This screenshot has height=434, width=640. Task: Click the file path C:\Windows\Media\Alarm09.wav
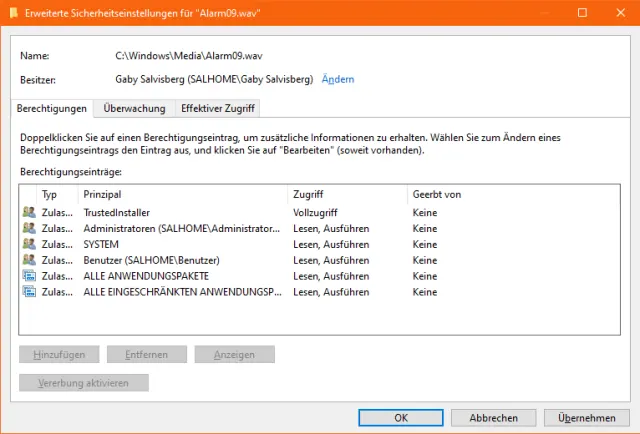189,56
